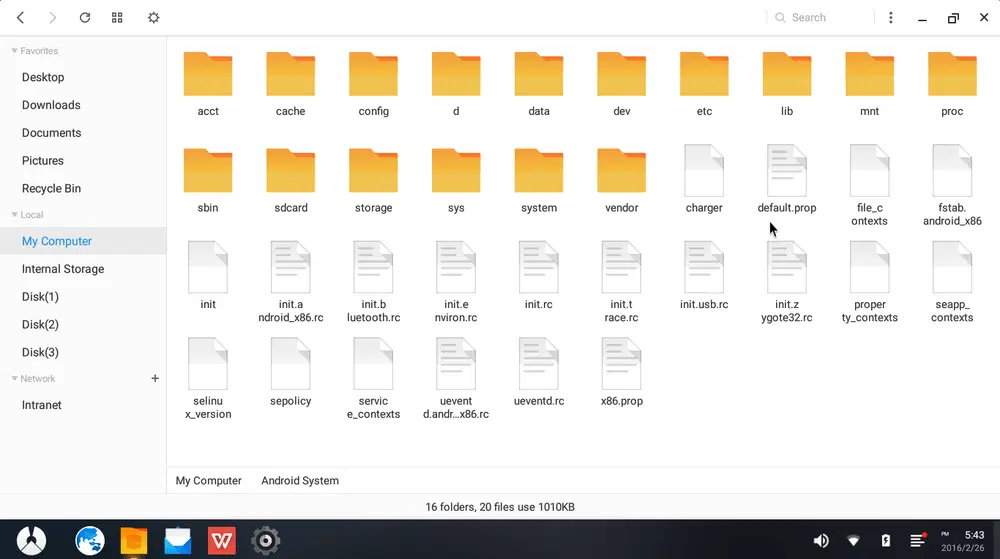The height and width of the screenshot is (559, 1000).
Task: Select the selinux_version file
Action: point(208,380)
